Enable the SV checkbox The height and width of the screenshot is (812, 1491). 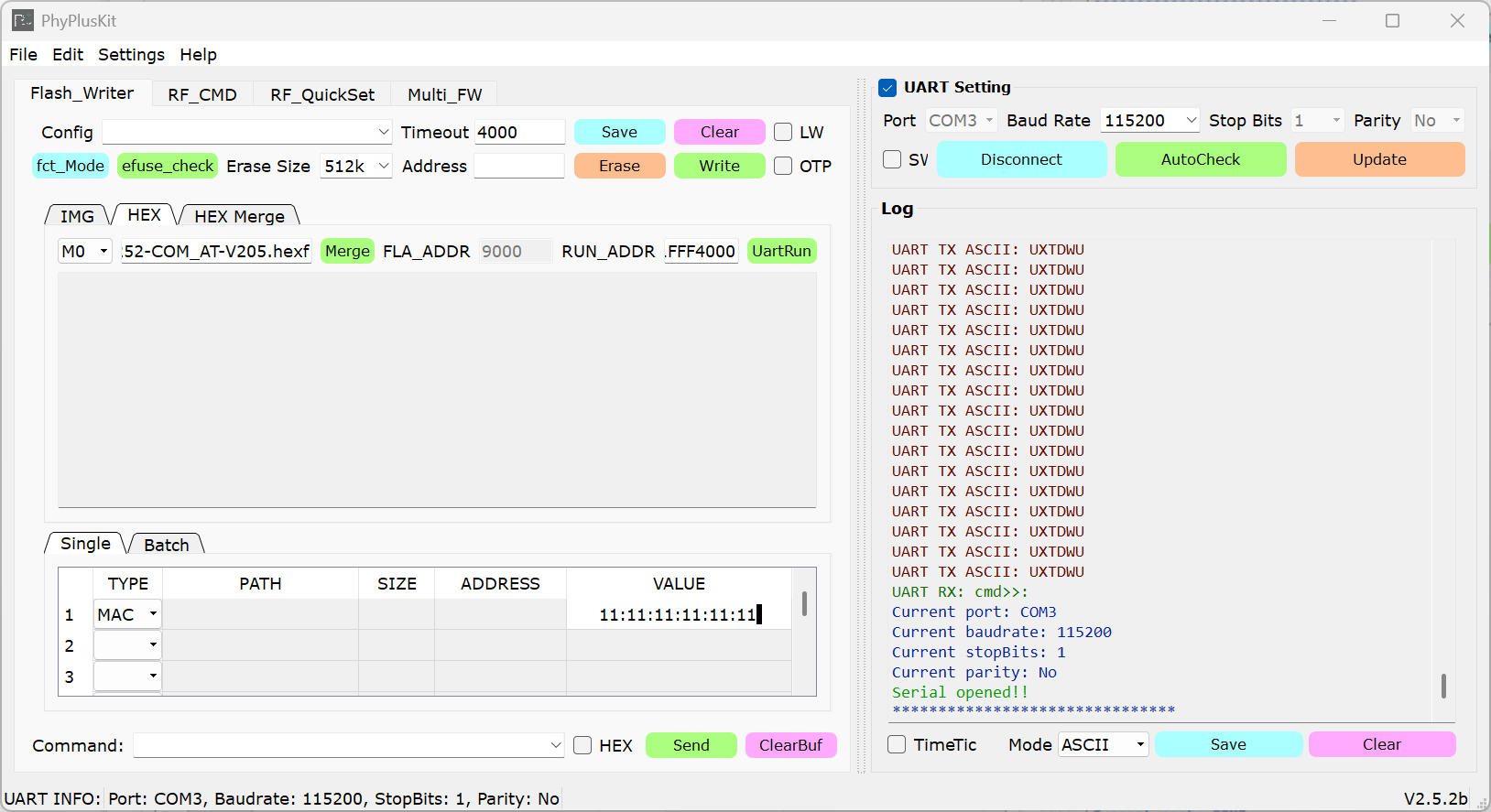892,159
